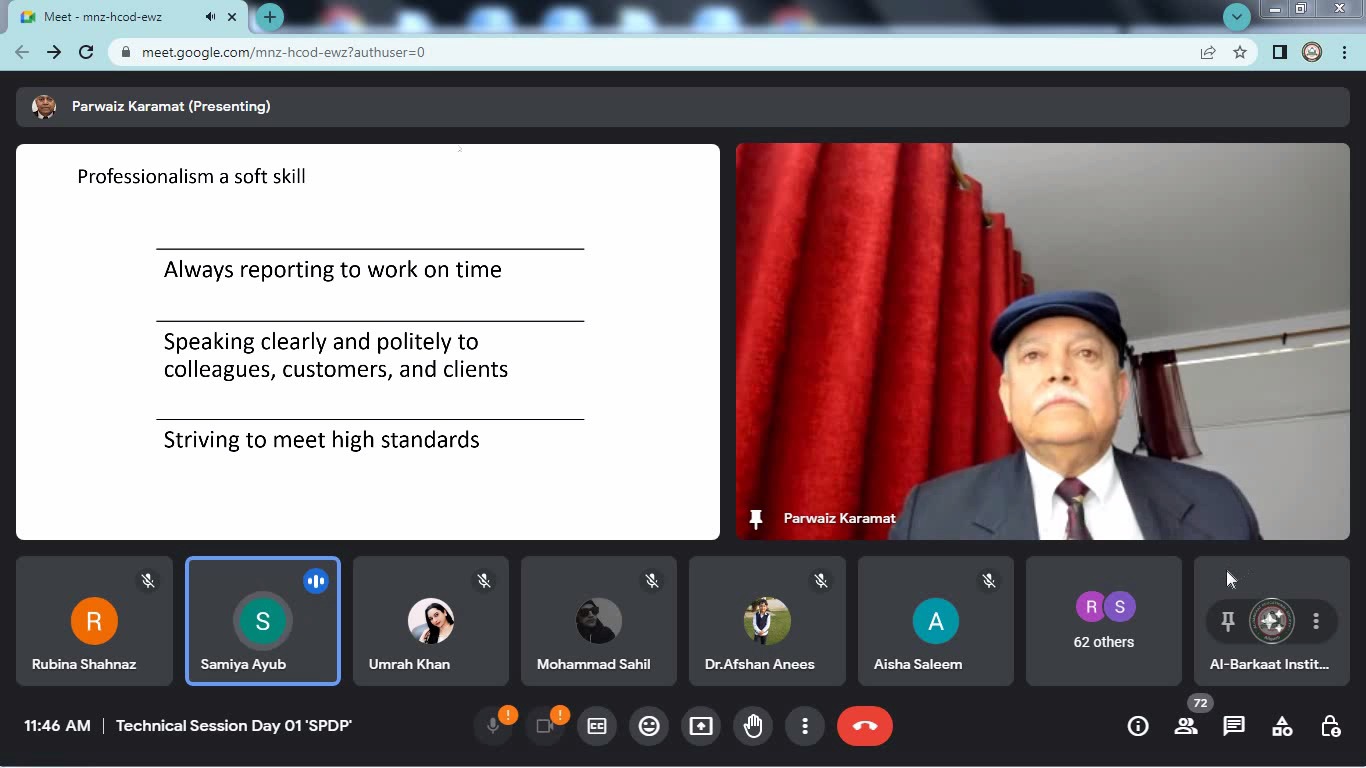
Task: Open the Activities panel
Action: (x=1282, y=726)
